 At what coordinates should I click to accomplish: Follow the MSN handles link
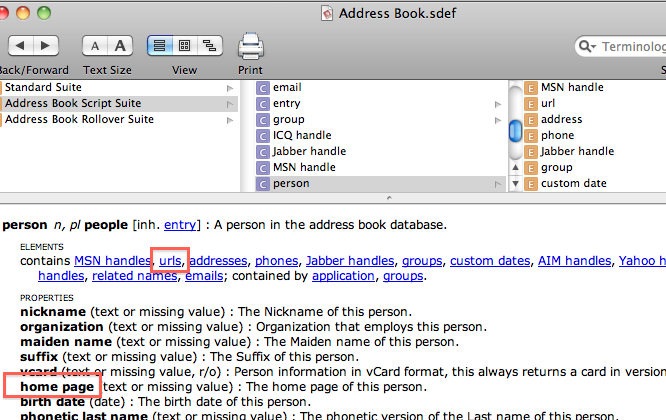point(113,261)
